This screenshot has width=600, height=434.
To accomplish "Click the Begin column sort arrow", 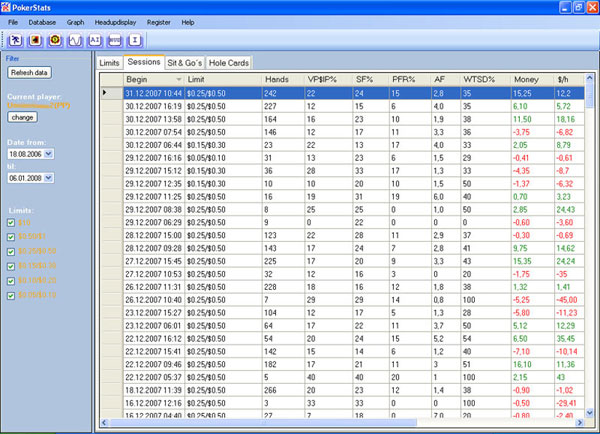I will pos(178,79).
